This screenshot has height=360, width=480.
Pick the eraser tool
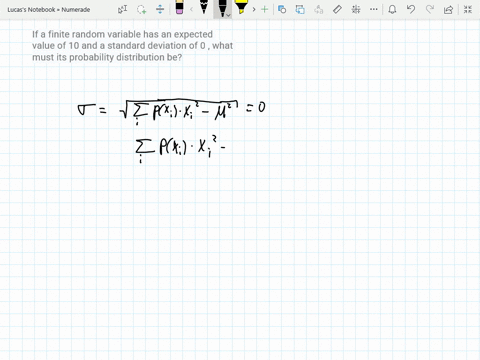(x=179, y=7)
